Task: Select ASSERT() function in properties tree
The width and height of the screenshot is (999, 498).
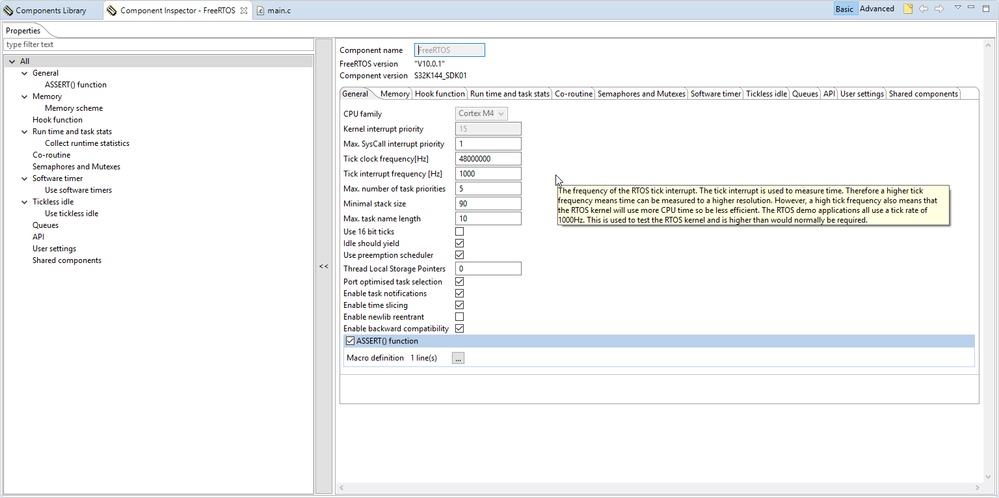Action: [76, 85]
